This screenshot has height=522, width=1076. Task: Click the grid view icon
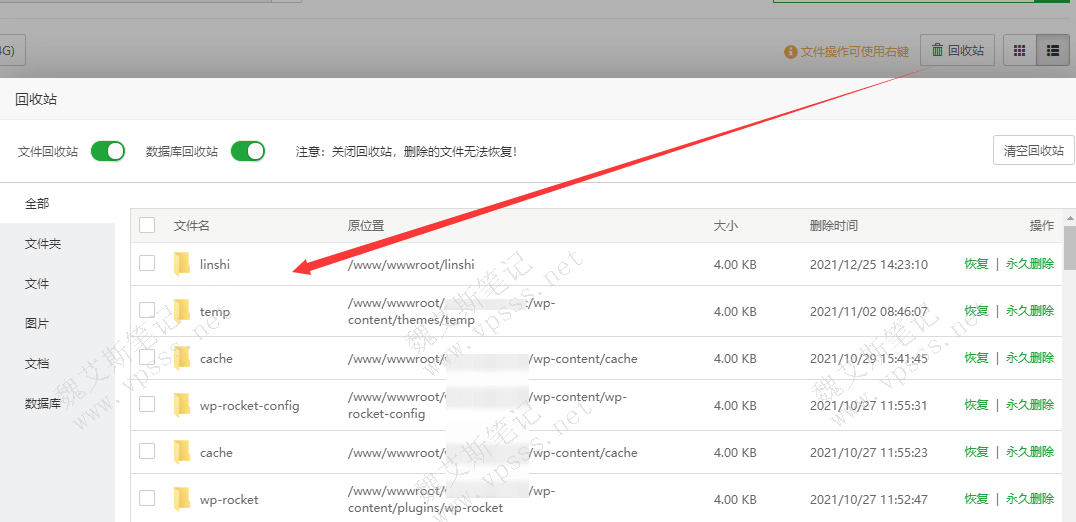point(1019,51)
